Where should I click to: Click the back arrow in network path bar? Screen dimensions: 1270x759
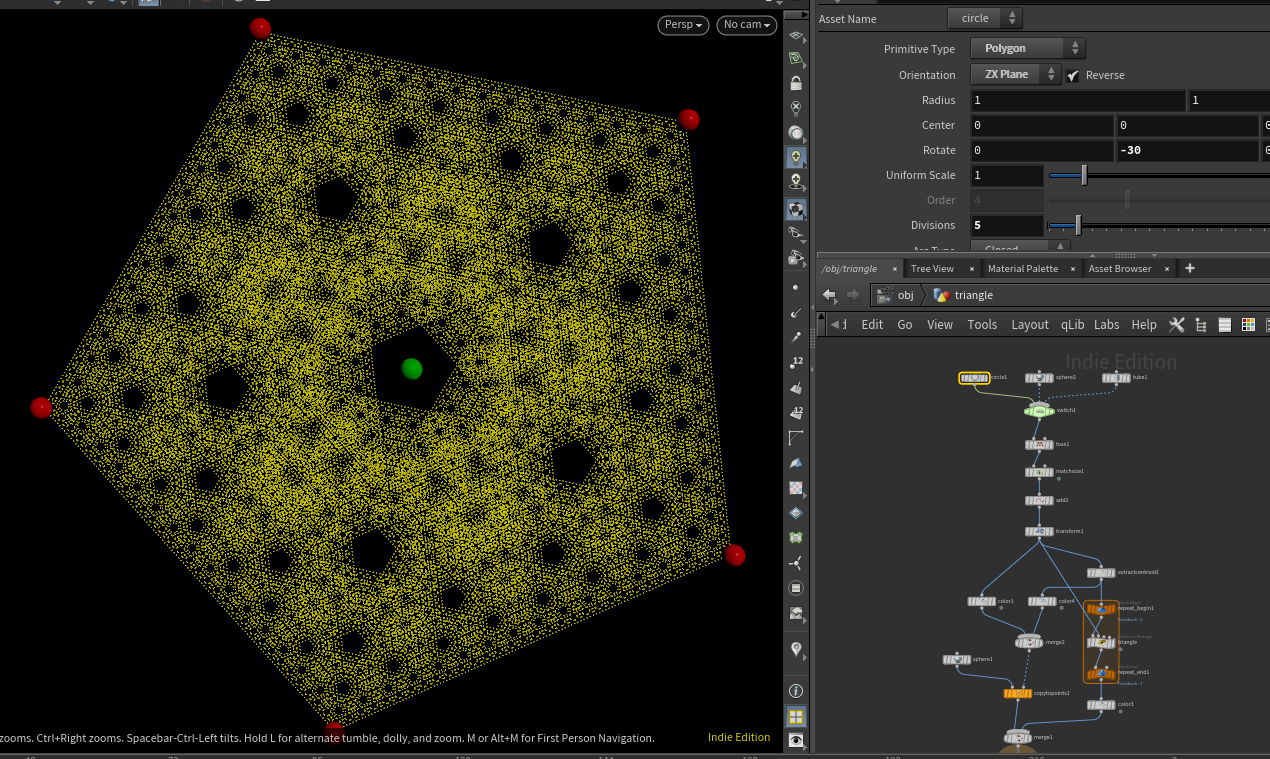pos(829,295)
